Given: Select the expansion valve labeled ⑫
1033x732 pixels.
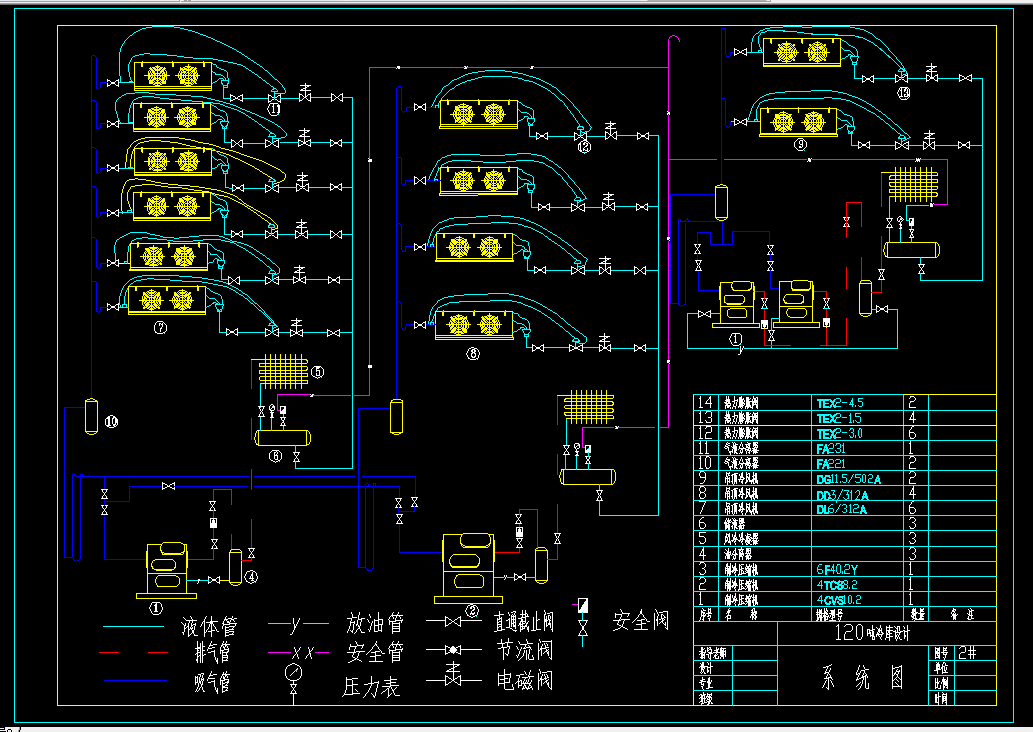Looking at the screenshot, I should click(580, 136).
